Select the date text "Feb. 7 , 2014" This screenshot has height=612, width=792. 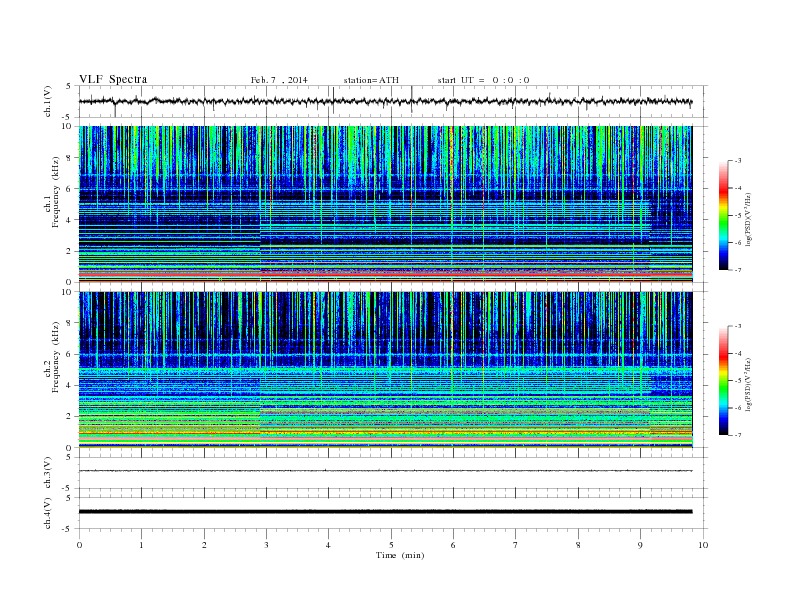tap(279, 80)
